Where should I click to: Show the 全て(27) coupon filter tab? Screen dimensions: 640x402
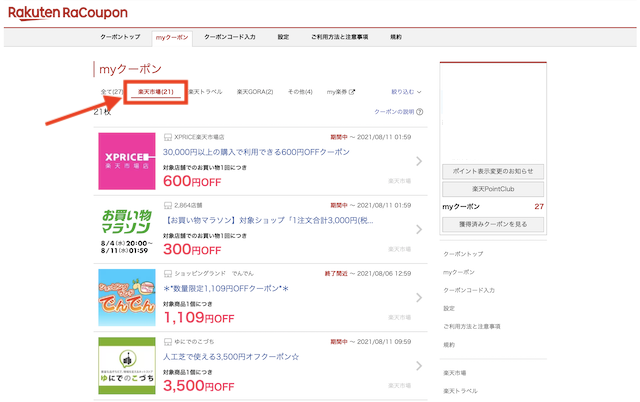112,92
